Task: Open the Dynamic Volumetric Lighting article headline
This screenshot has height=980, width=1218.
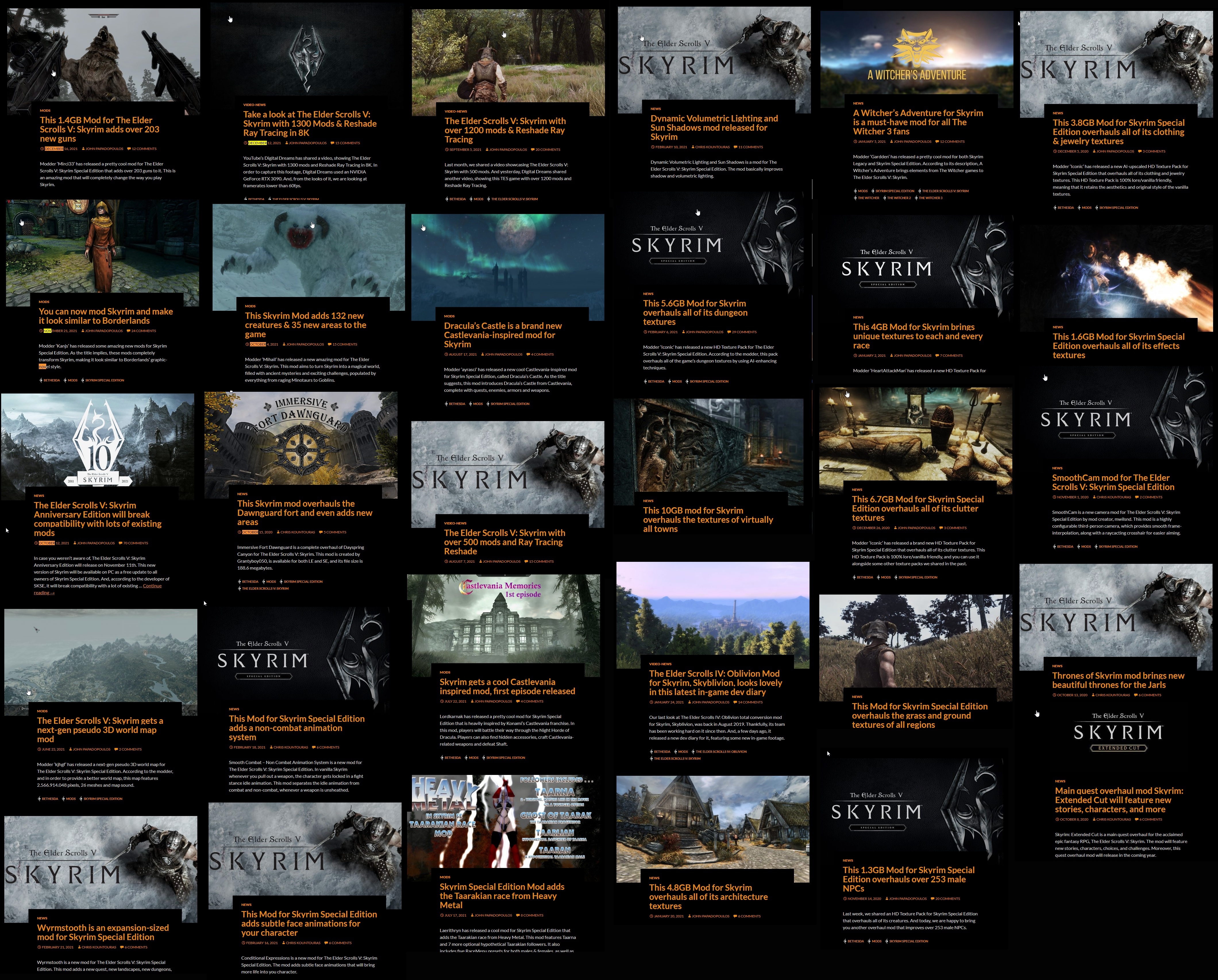Action: tap(714, 128)
